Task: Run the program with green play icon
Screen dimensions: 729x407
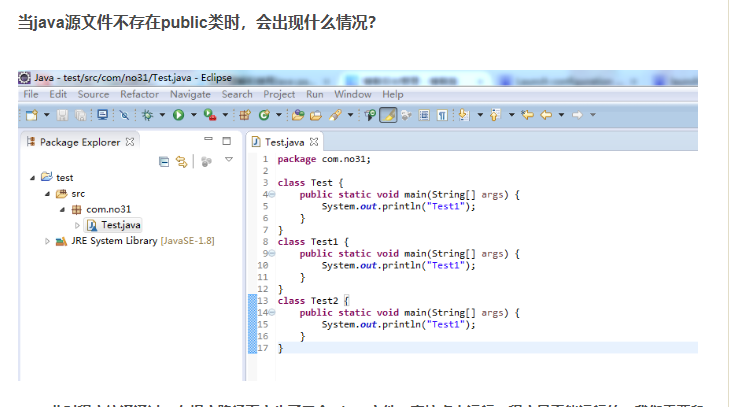Action: [x=179, y=115]
